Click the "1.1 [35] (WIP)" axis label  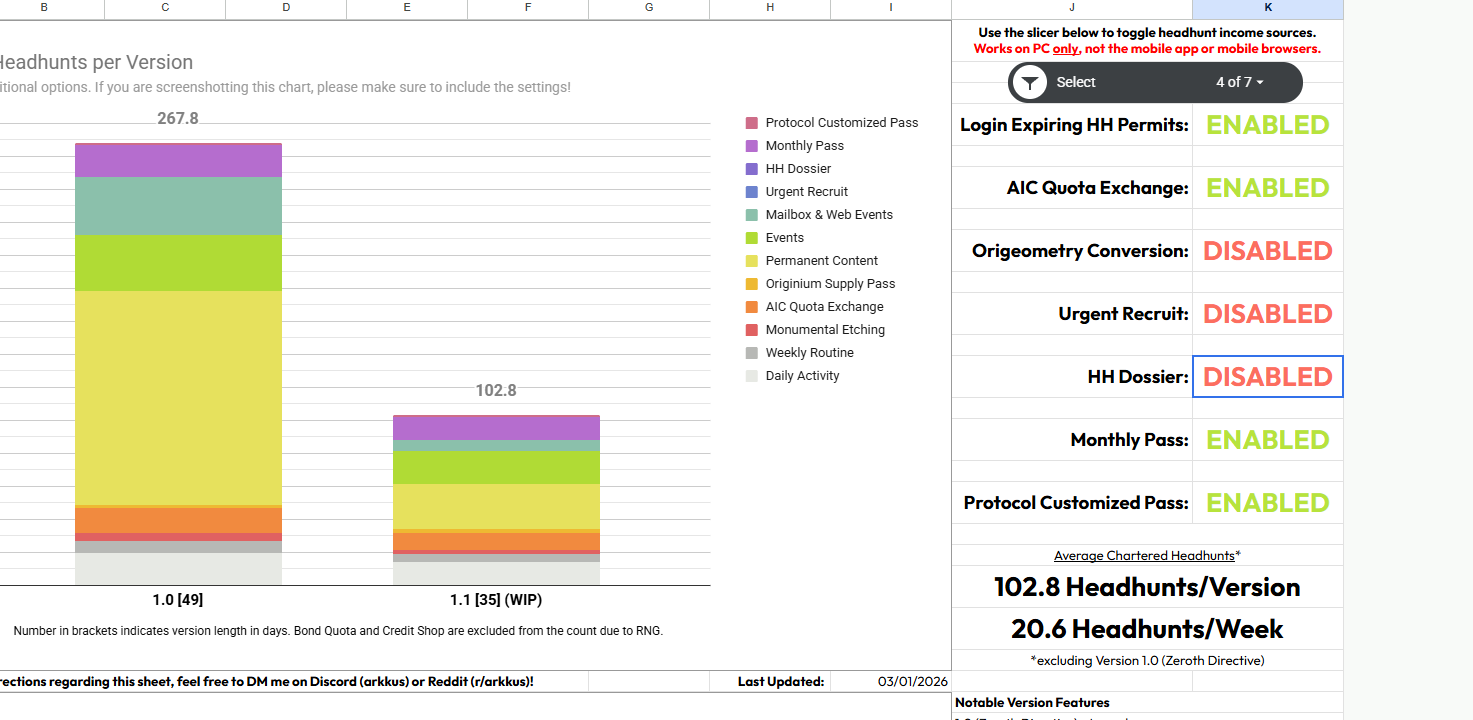pyautogui.click(x=496, y=600)
